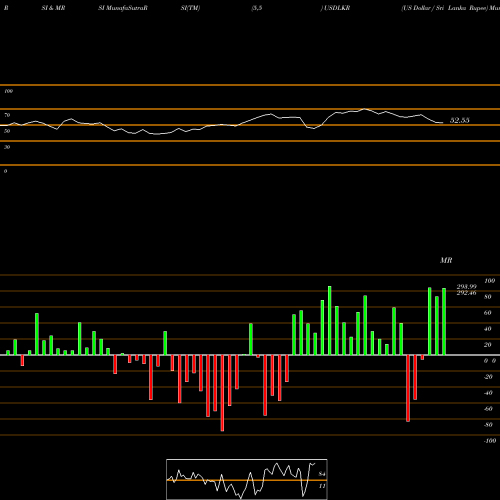
Task: Click the MR axis label -100
Action: (490, 441)
